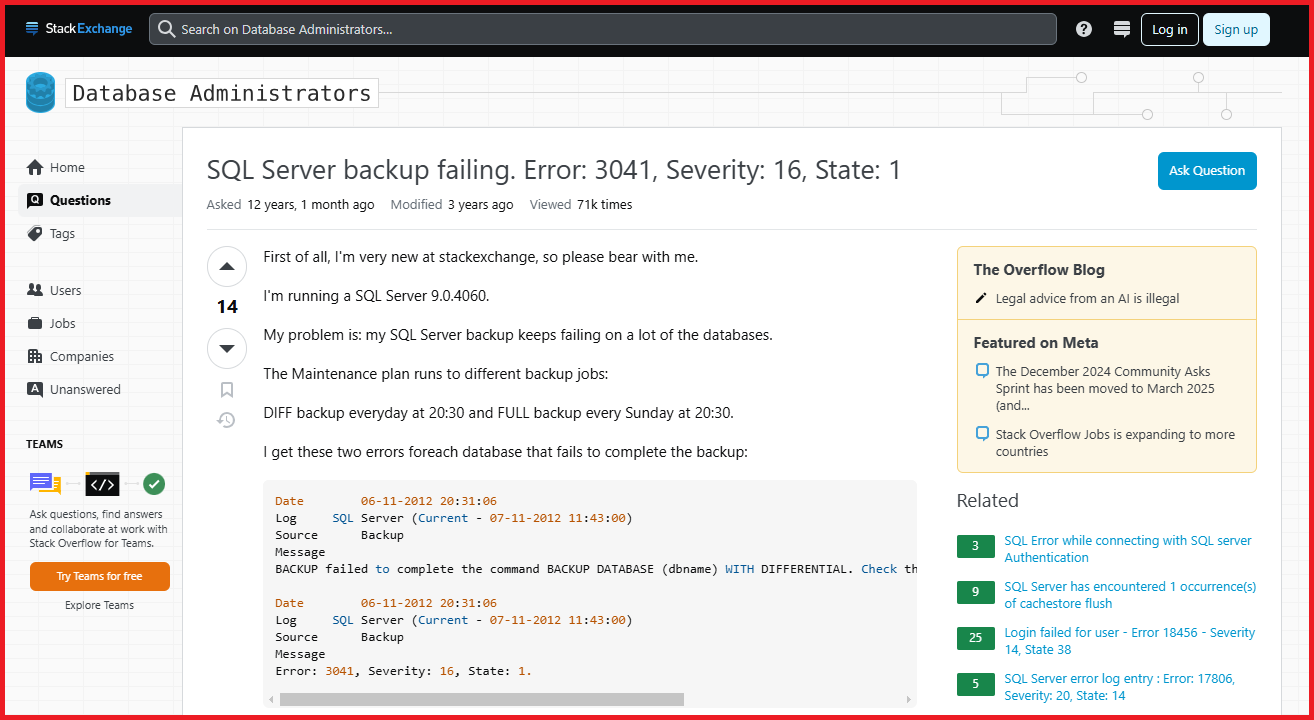Click the Users icon in sidebar
This screenshot has width=1314, height=720.
pos(35,290)
